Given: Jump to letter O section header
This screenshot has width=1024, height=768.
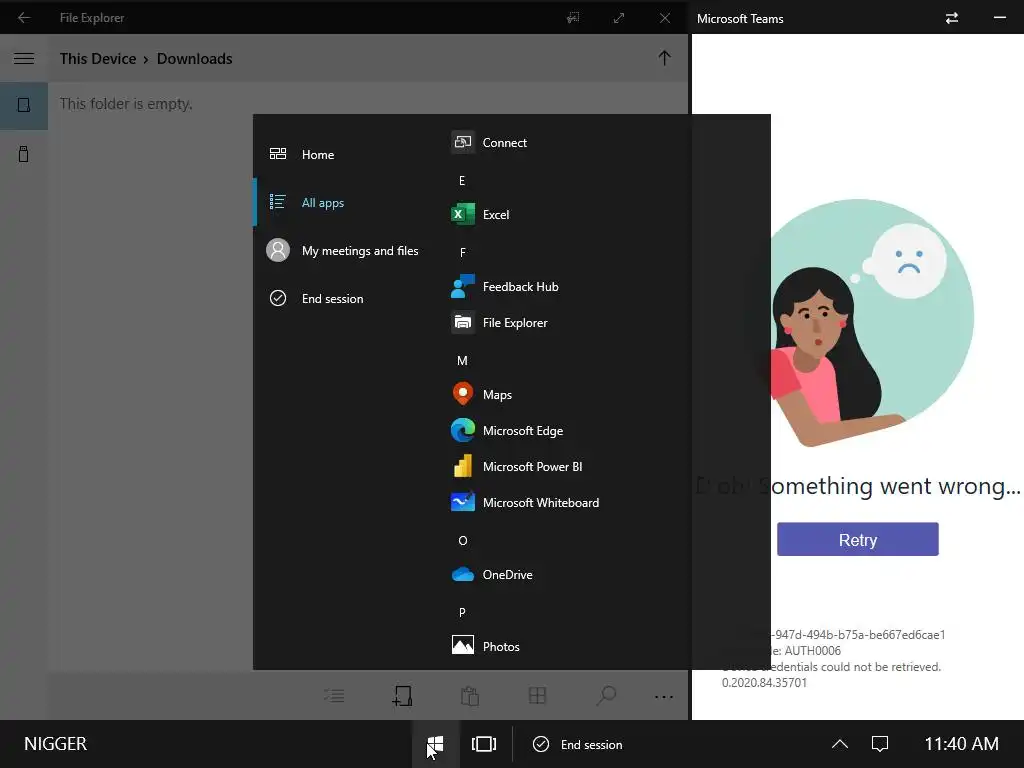Looking at the screenshot, I should pos(462,541).
